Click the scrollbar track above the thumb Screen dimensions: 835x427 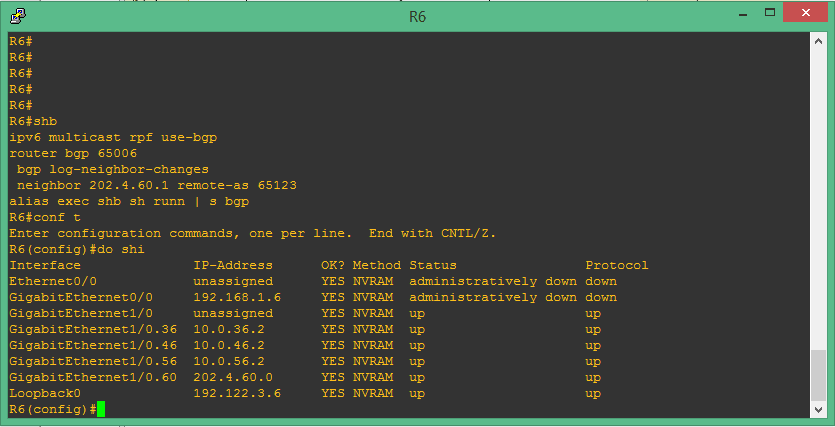pyautogui.click(x=819, y=200)
